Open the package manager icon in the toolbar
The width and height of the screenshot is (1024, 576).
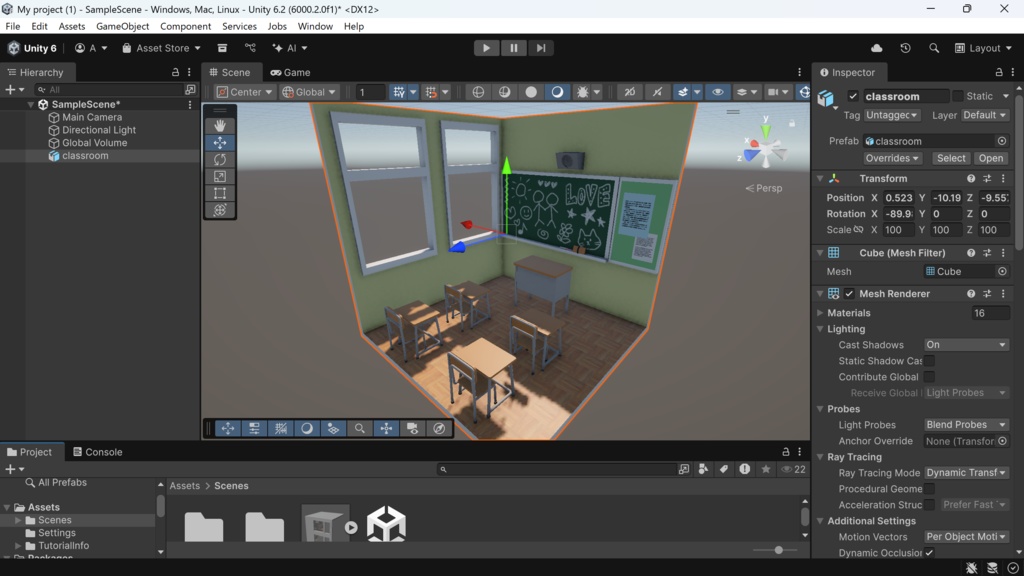coord(222,48)
